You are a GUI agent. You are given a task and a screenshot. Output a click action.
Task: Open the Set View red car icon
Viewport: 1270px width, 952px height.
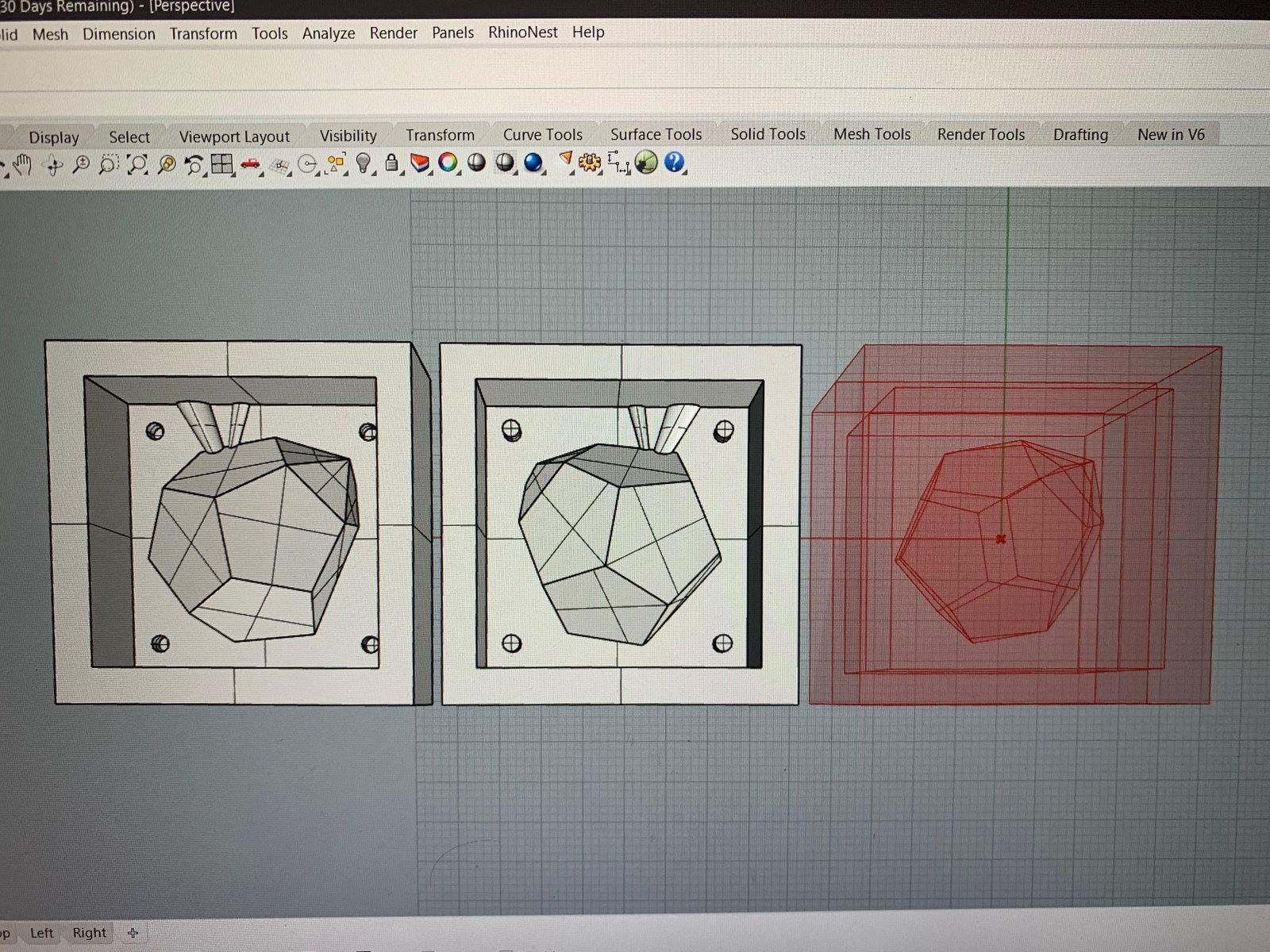(251, 164)
